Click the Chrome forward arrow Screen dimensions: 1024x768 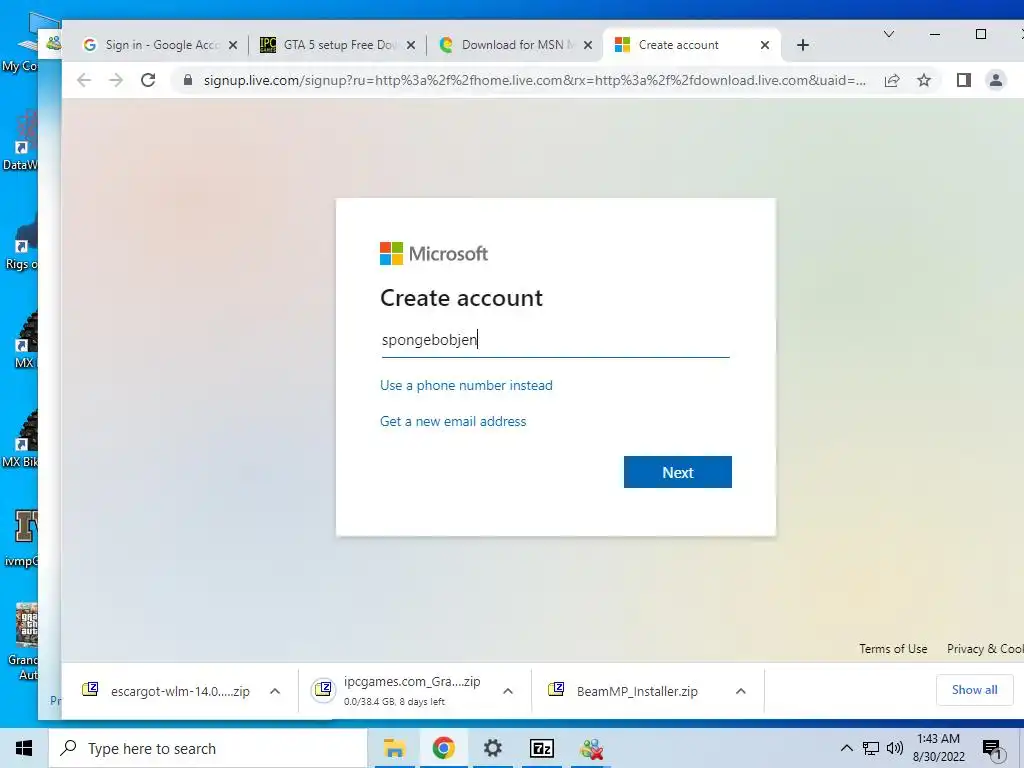tap(116, 80)
